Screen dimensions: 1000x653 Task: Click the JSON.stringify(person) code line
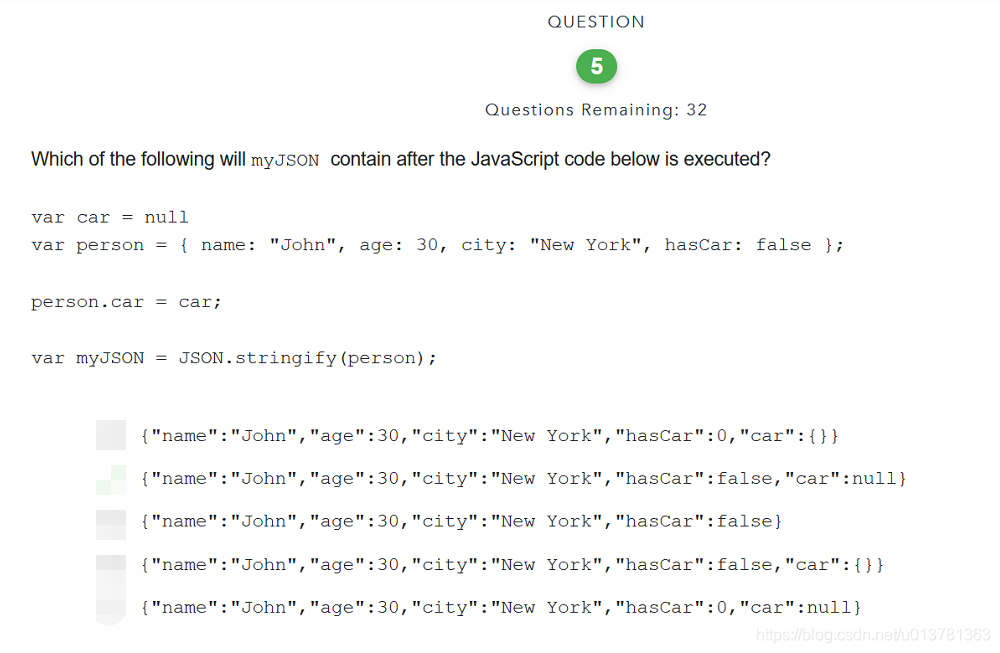[x=235, y=357]
